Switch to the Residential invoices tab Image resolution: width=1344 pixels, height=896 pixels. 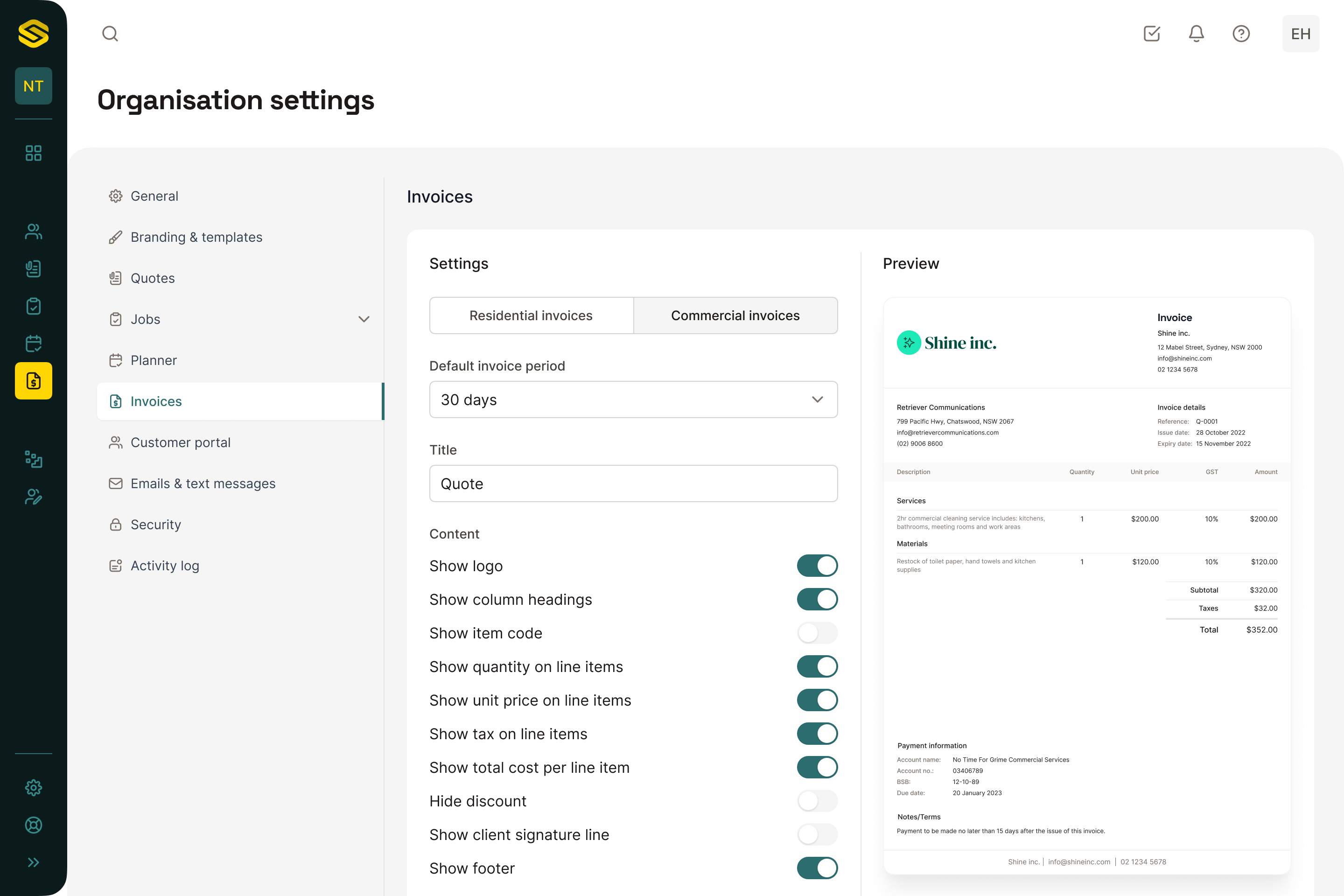point(531,315)
